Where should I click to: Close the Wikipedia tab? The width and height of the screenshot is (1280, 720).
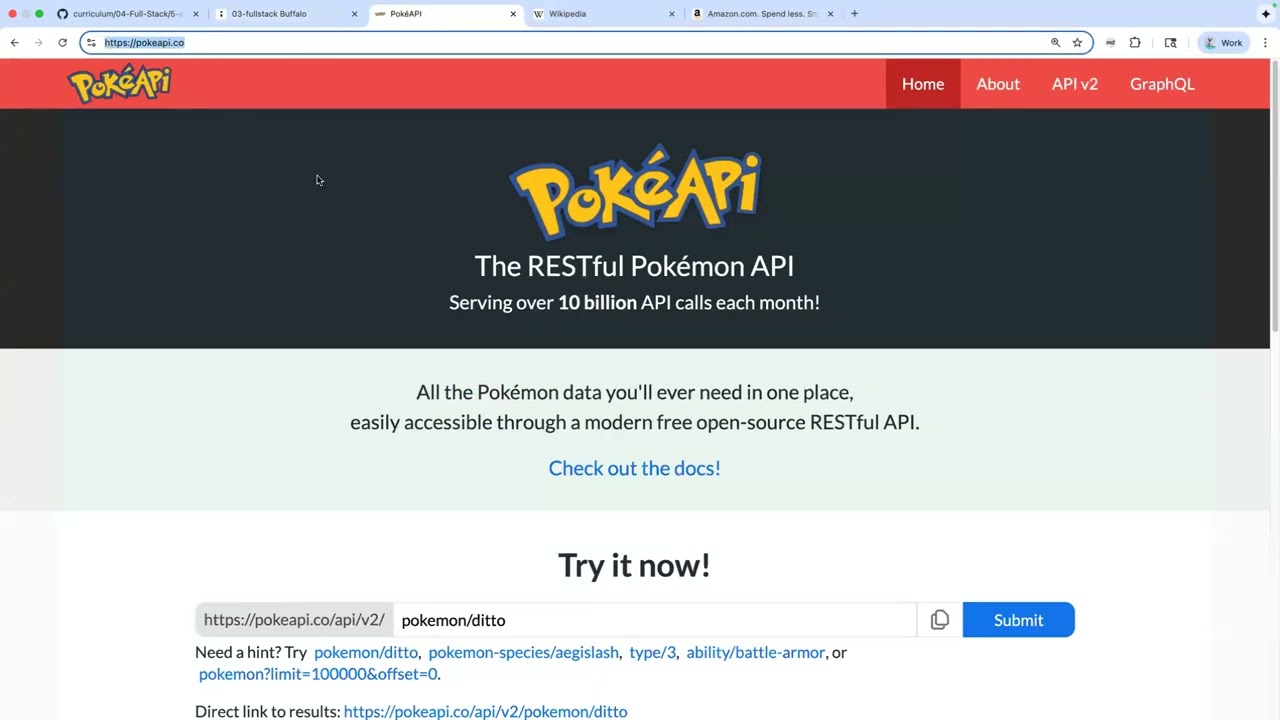pyautogui.click(x=671, y=14)
